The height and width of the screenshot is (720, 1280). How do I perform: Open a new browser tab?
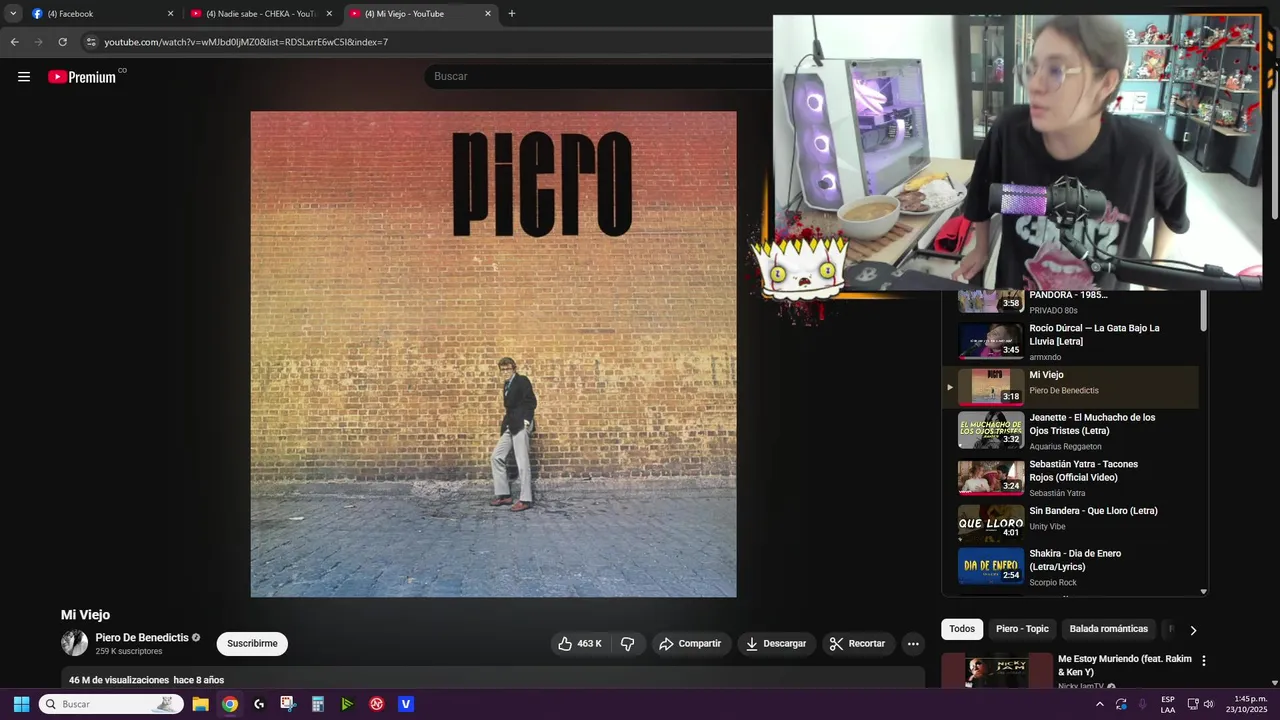512,14
